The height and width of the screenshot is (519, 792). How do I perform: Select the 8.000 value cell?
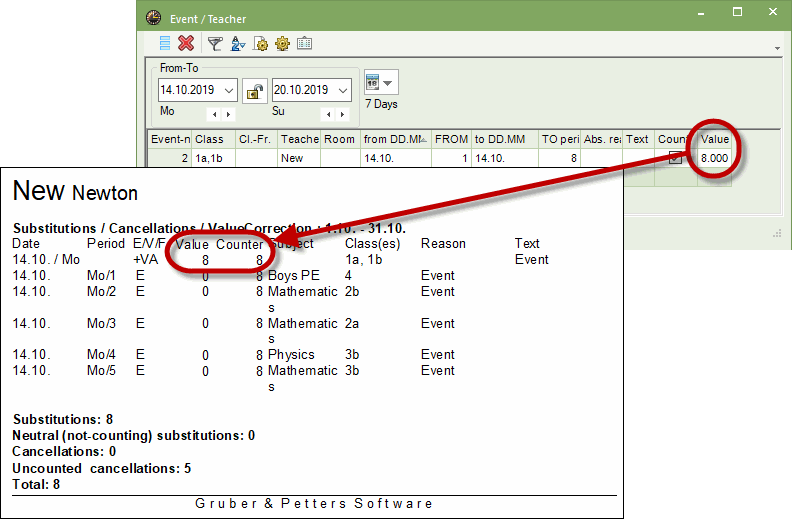click(714, 158)
